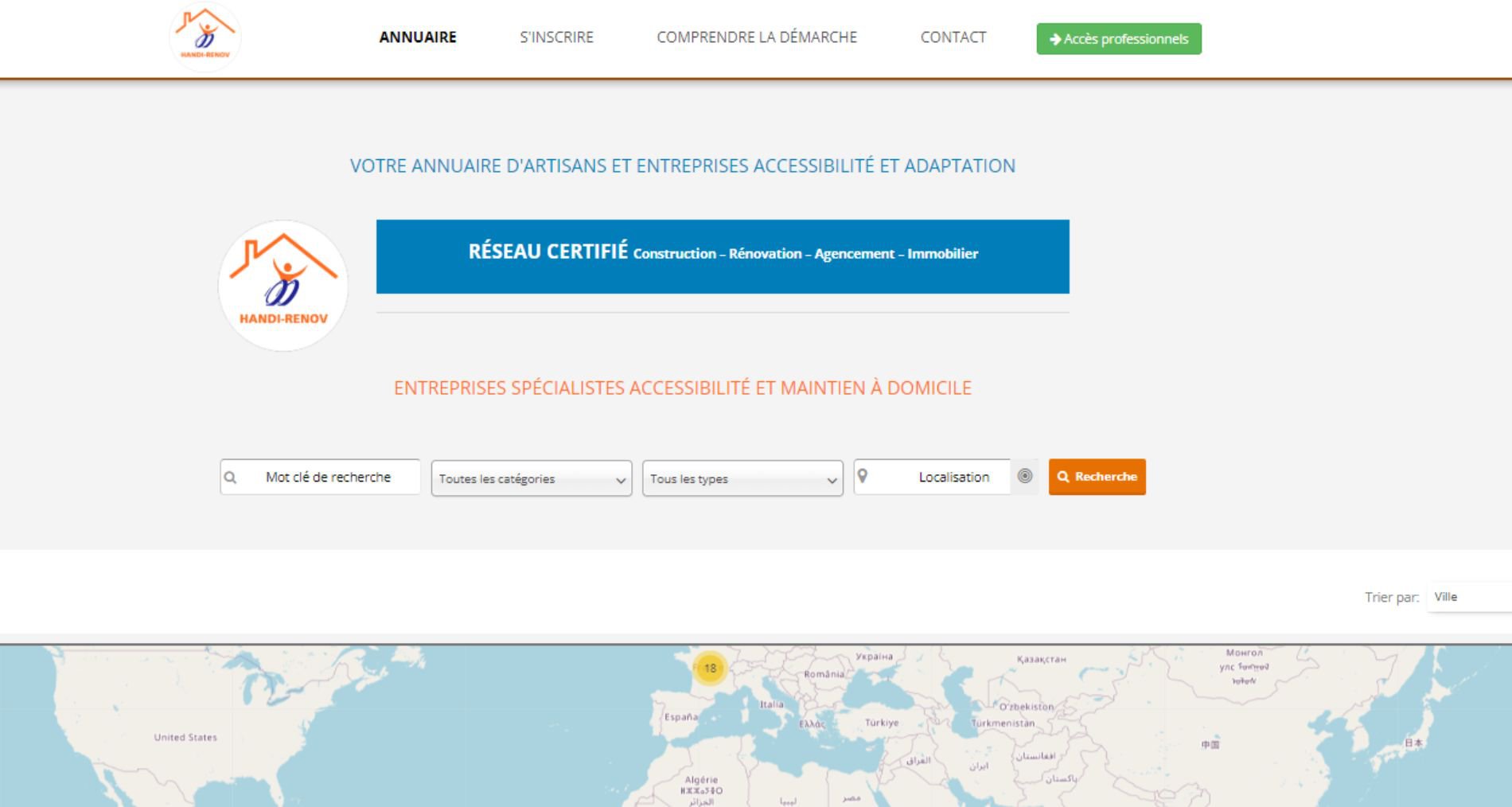Click the geolocation target icon
This screenshot has height=807, width=1512.
coord(1025,476)
